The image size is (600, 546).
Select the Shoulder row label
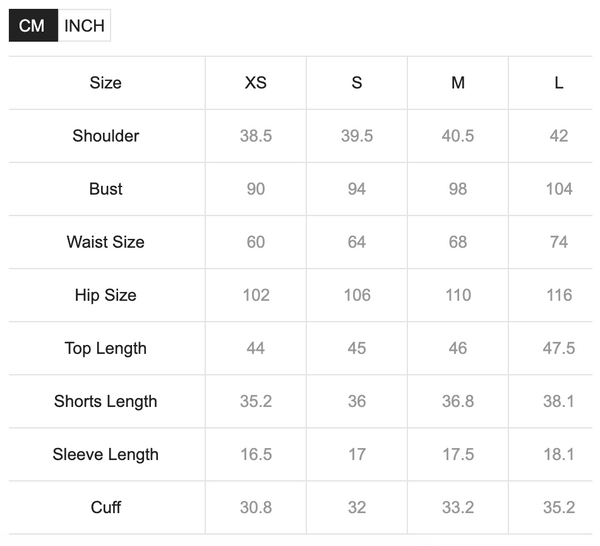[106, 136]
